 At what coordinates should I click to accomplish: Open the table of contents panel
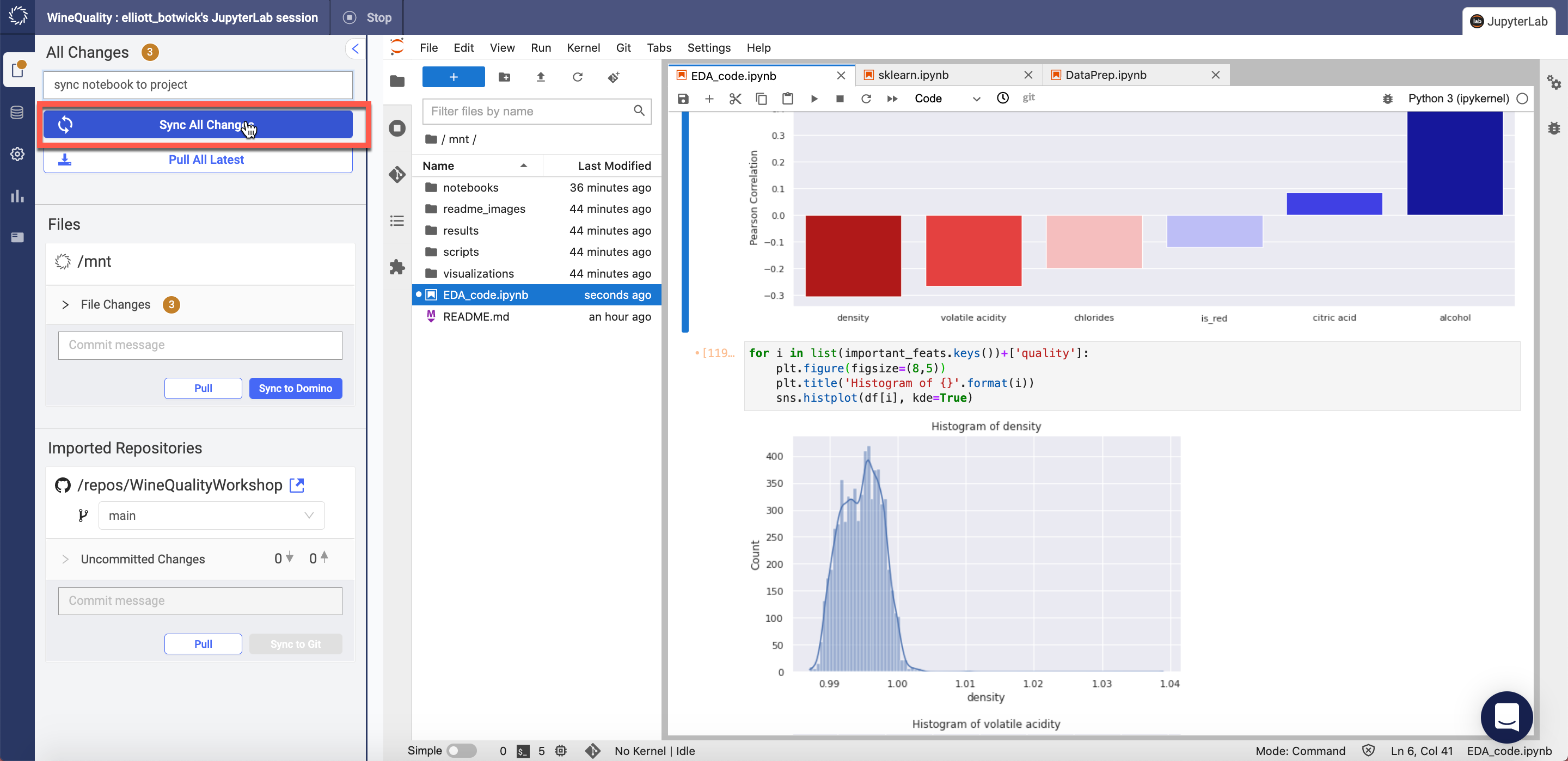tap(397, 221)
